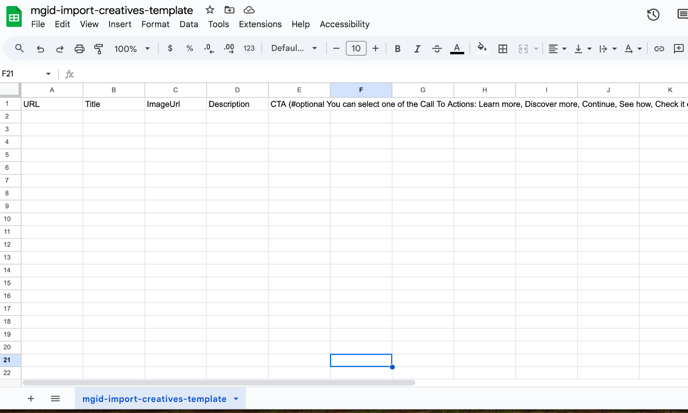
Task: Toggle bold formatting
Action: click(x=397, y=49)
